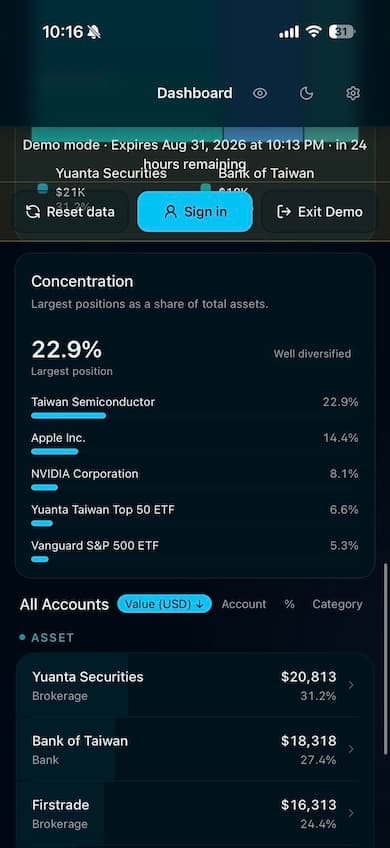Viewport: 390px width, 848px height.
Task: Toggle Value (USD) sort direction arrow
Action: (200, 604)
